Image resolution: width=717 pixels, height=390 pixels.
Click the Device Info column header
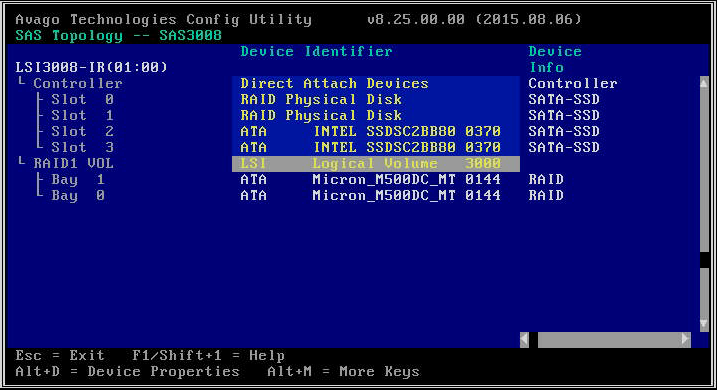coord(555,59)
